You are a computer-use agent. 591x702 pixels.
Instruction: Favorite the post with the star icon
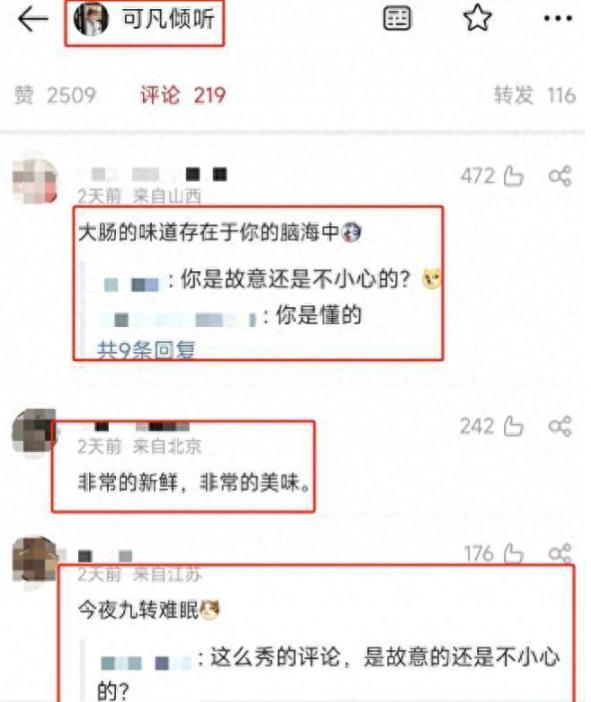click(477, 18)
